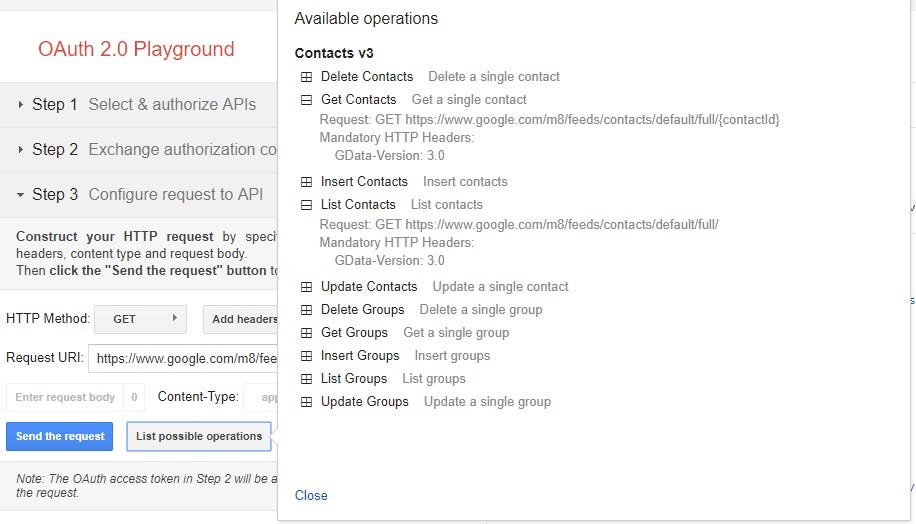Expand Step 2 Exchange authorization code
Image resolution: width=916 pixels, height=524 pixels.
tap(138, 150)
